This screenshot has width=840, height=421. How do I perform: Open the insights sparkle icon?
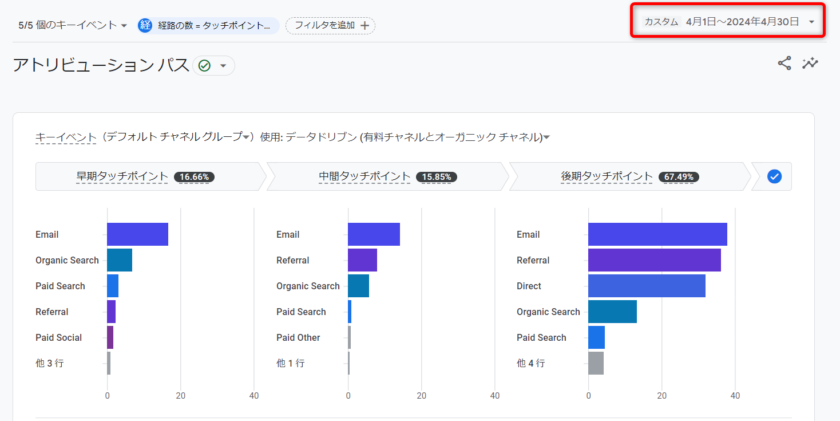[x=810, y=63]
